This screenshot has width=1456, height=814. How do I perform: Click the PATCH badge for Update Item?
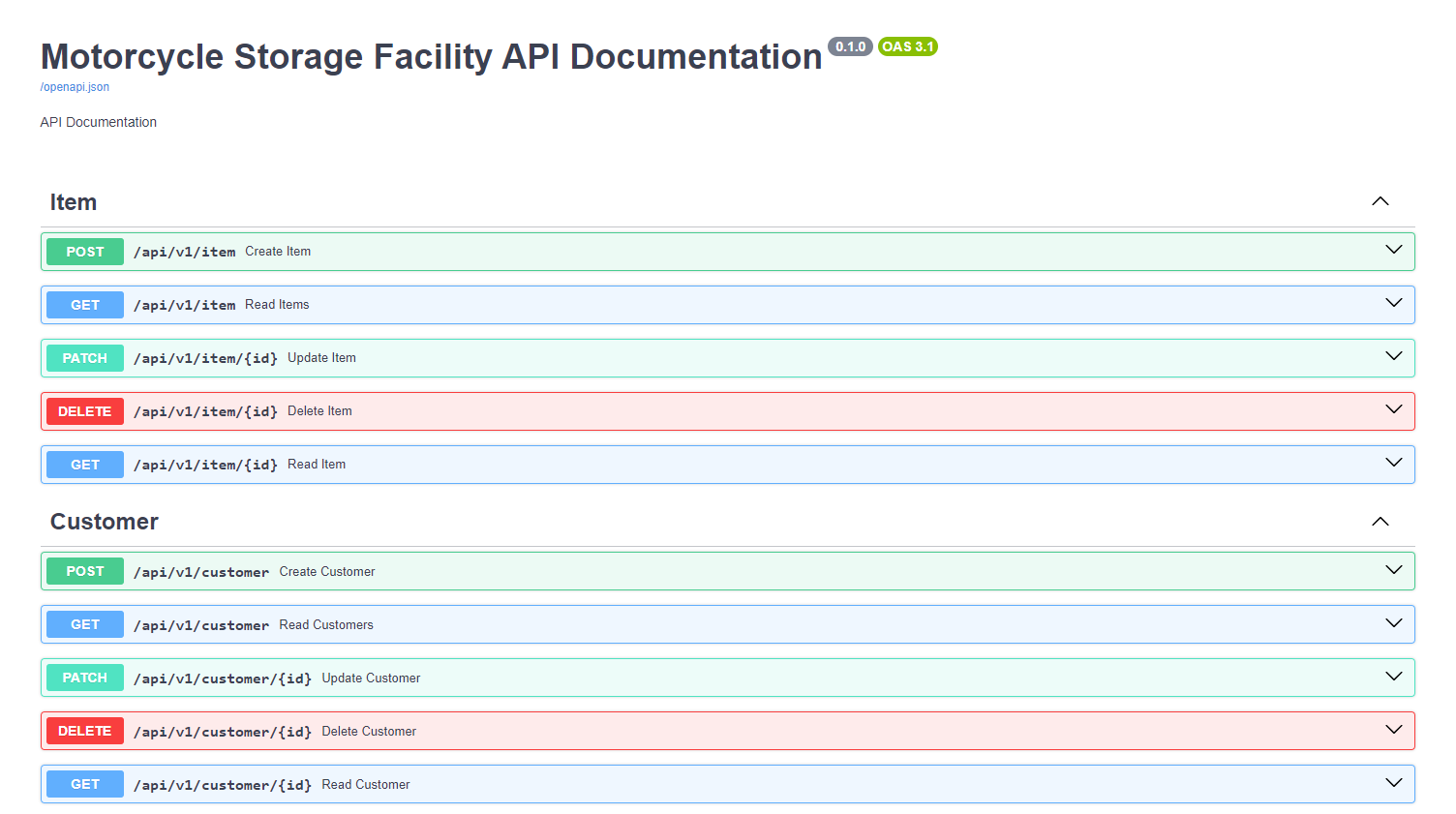pos(85,358)
